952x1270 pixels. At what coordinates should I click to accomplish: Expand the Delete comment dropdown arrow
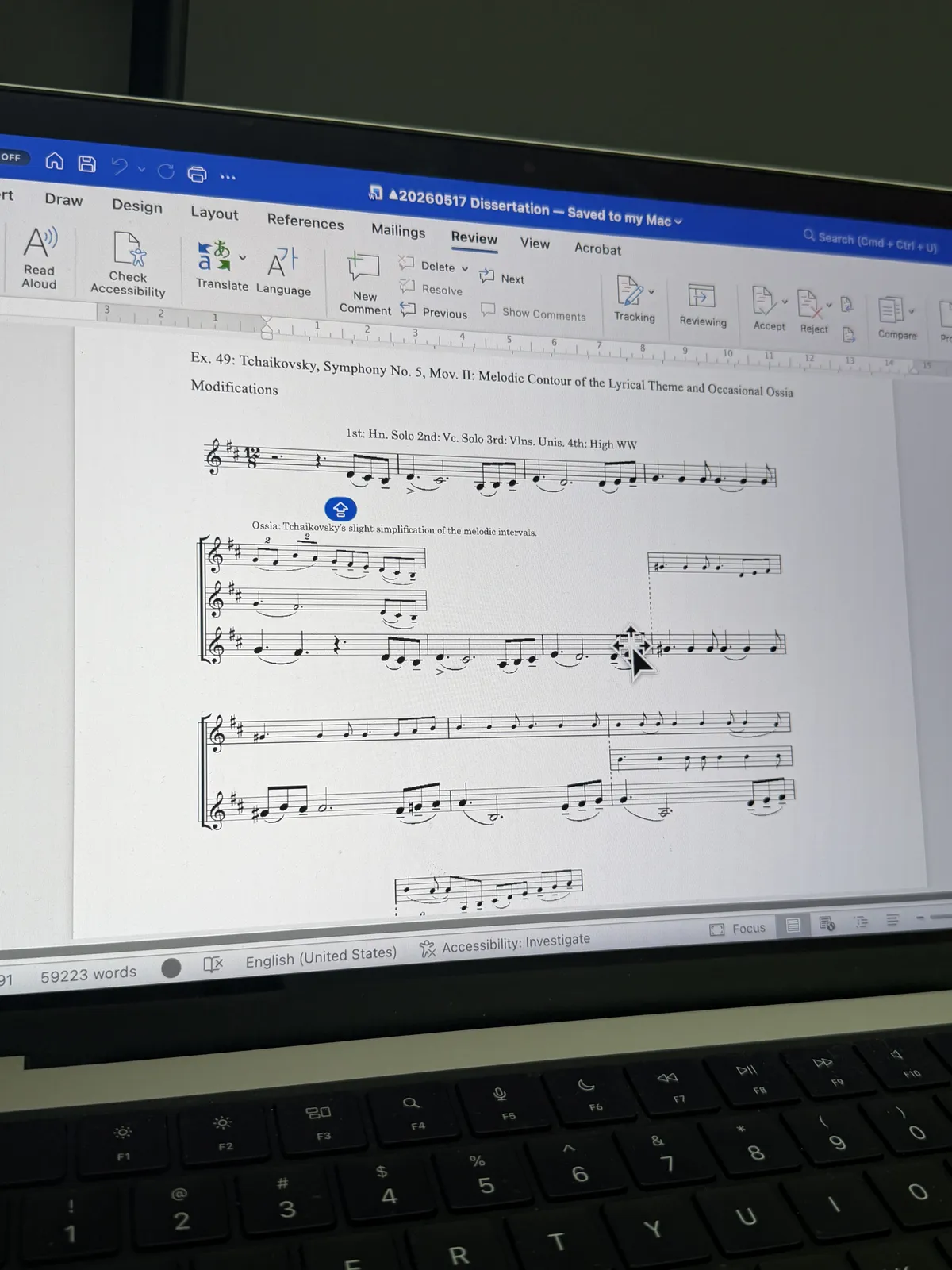tap(465, 269)
